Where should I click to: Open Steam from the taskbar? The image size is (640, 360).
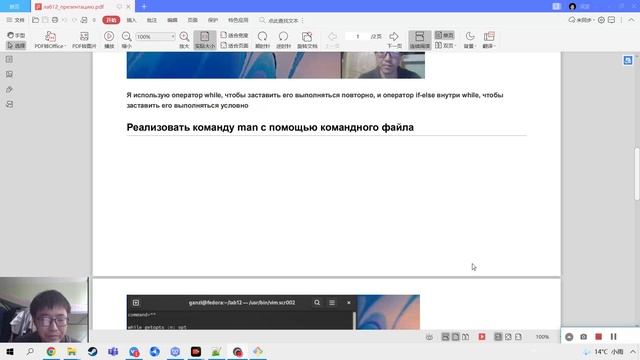pyautogui.click(x=93, y=351)
